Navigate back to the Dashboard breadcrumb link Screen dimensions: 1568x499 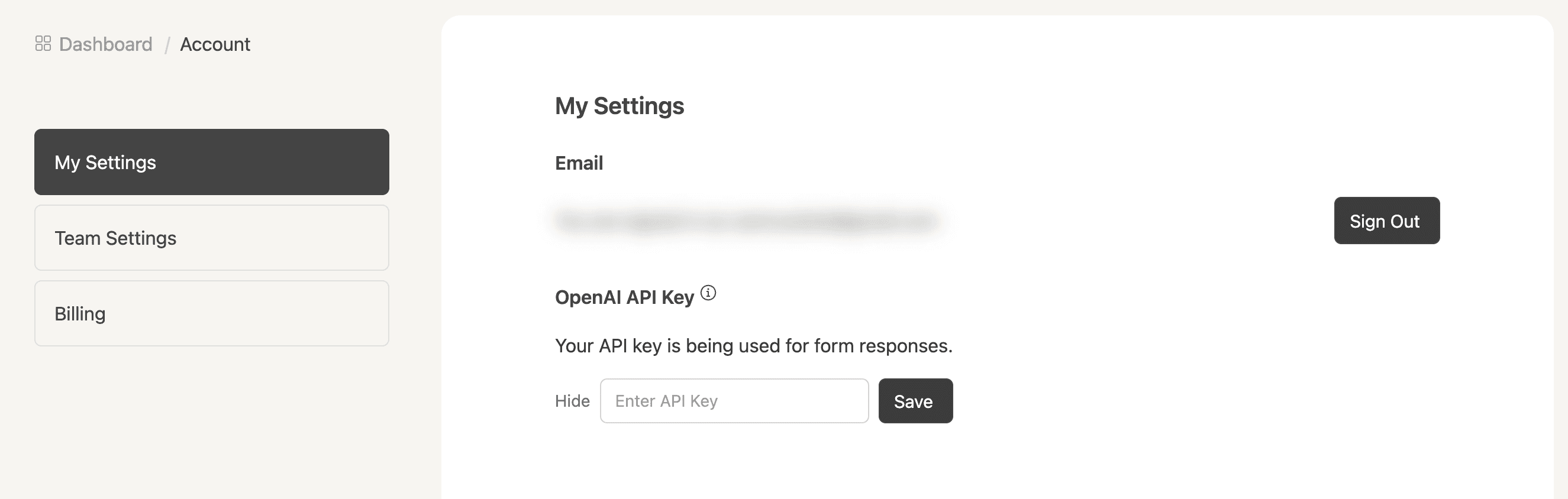click(105, 44)
